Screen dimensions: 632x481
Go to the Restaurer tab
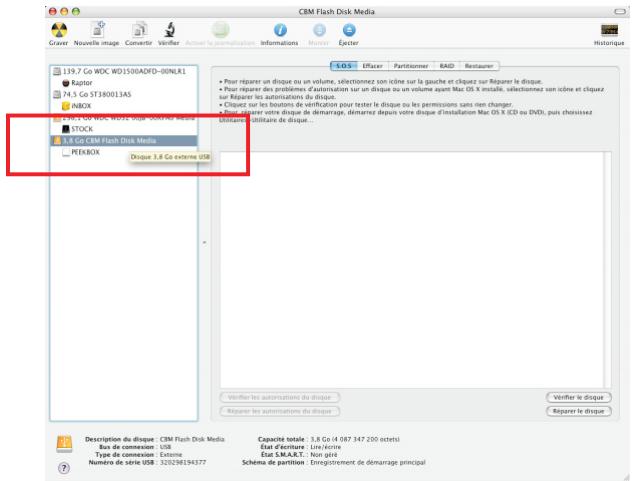477,65
